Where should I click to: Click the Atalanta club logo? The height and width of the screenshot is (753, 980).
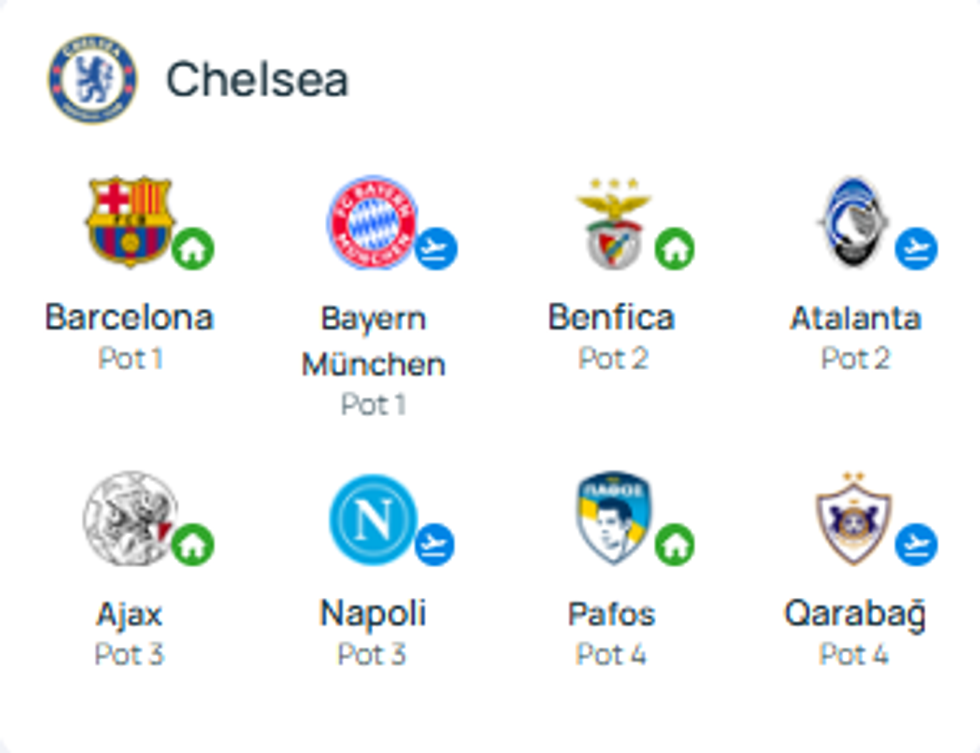pos(853,222)
